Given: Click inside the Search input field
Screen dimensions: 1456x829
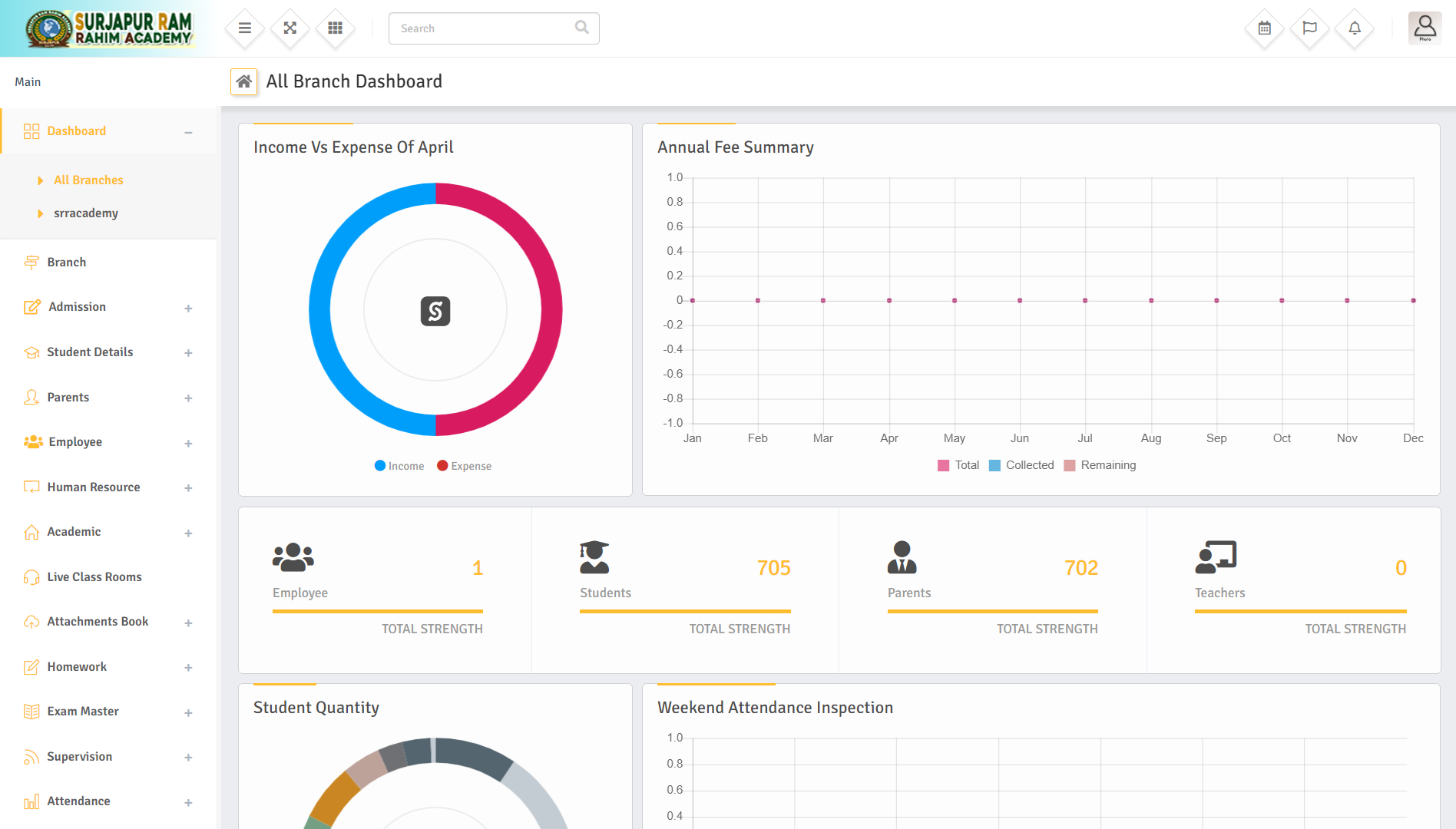Looking at the screenshot, I should [x=494, y=28].
